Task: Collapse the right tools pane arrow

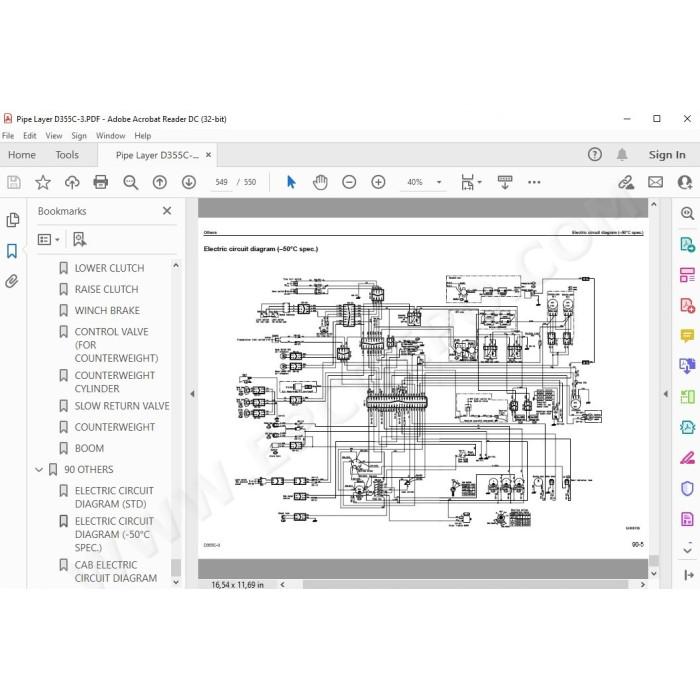Action: pyautogui.click(x=666, y=394)
